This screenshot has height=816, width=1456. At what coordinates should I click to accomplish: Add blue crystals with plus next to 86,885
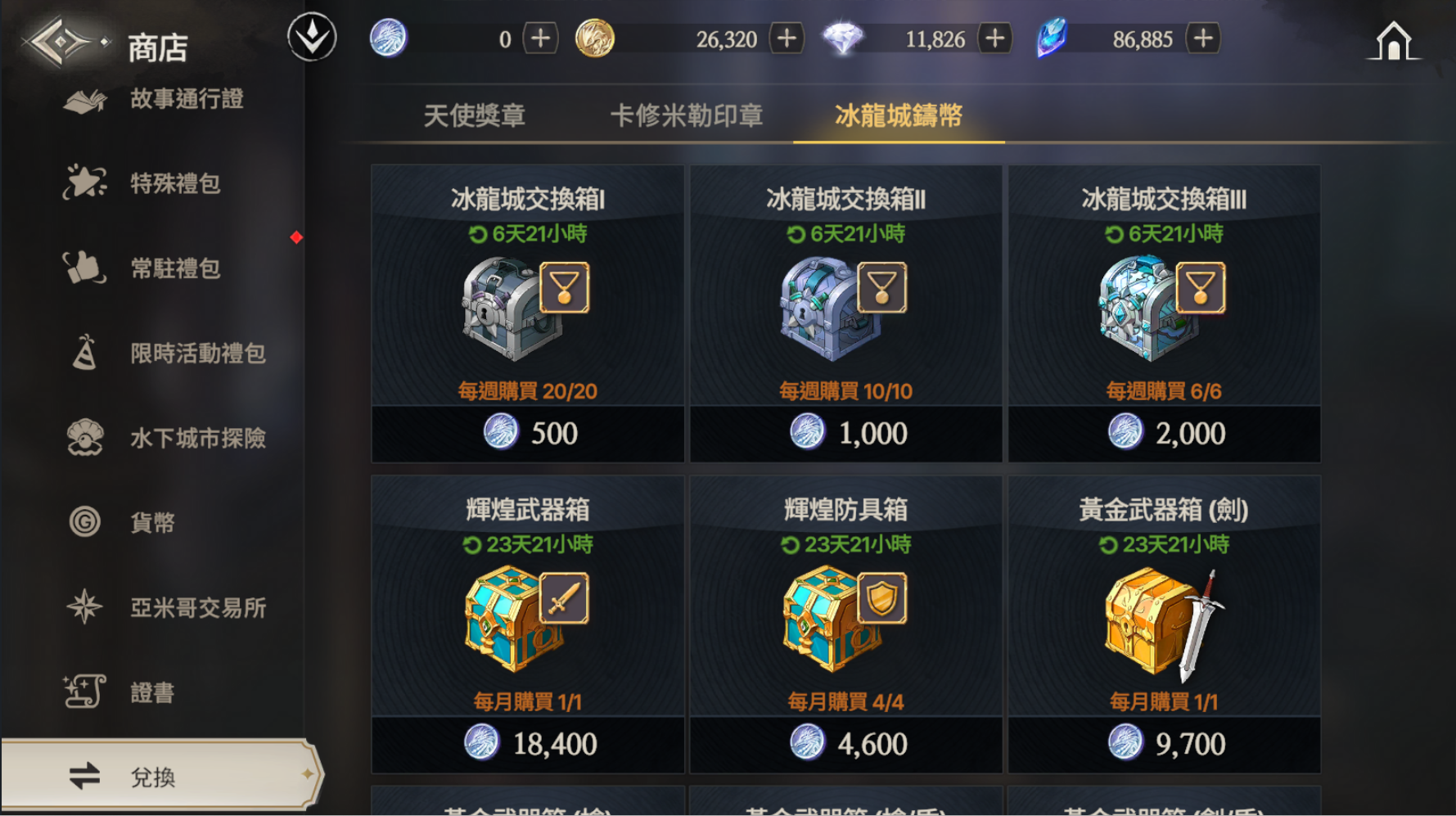1203,38
